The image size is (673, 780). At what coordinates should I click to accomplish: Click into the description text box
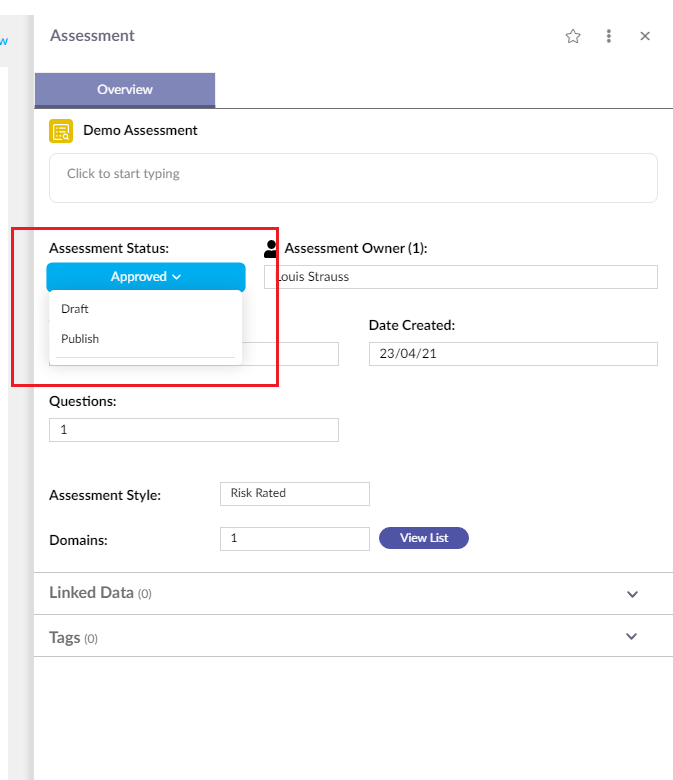coord(353,178)
